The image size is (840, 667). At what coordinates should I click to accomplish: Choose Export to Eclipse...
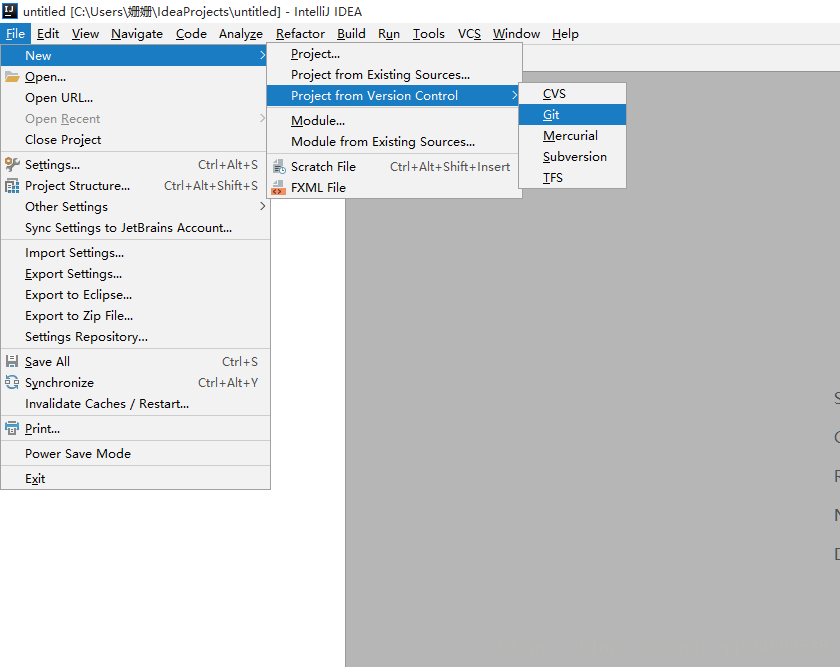tap(135, 294)
